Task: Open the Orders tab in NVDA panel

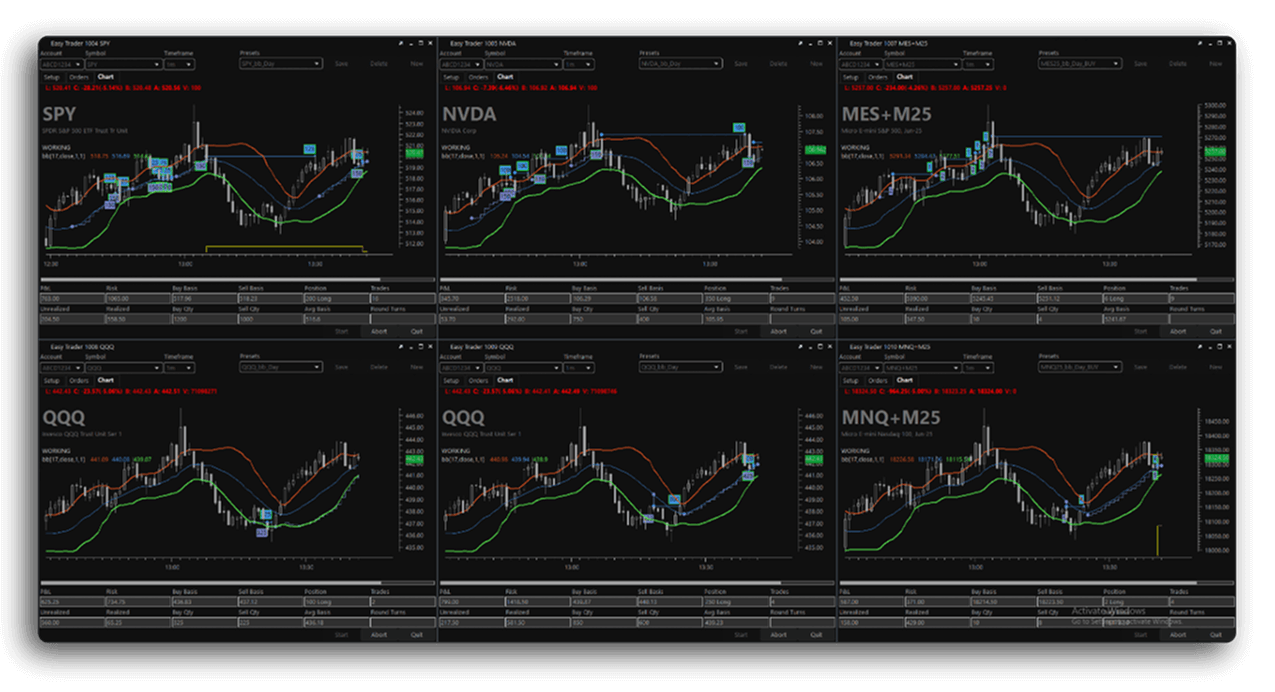Action: [x=478, y=77]
